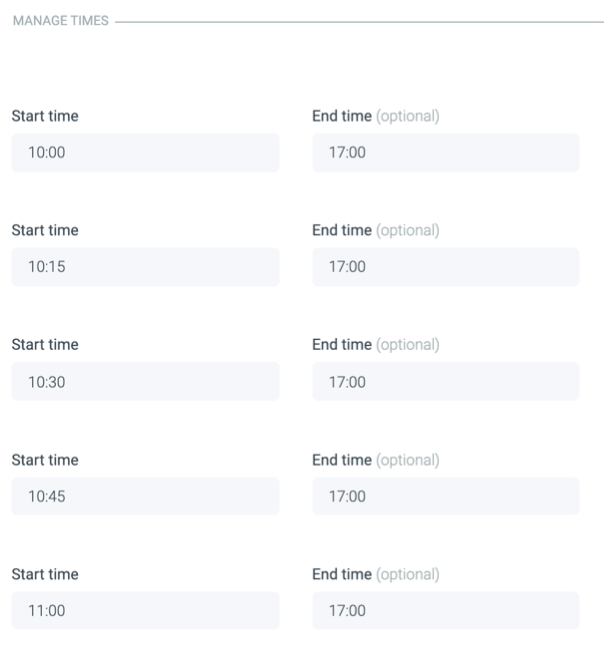Screen dimensions: 604x662
Task: Focus End time field beside 10:15 start
Action: click(445, 267)
